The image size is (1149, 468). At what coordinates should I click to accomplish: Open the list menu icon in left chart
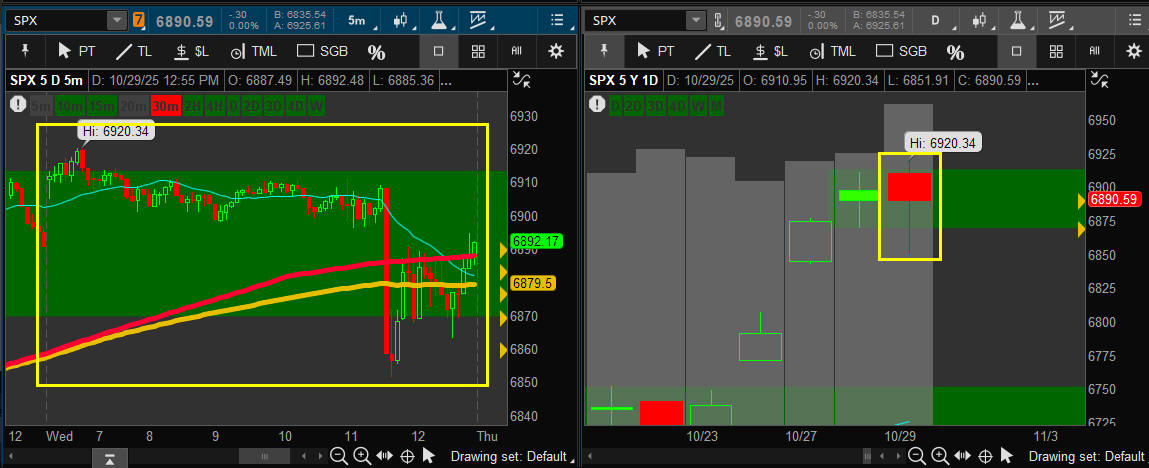tap(554, 20)
